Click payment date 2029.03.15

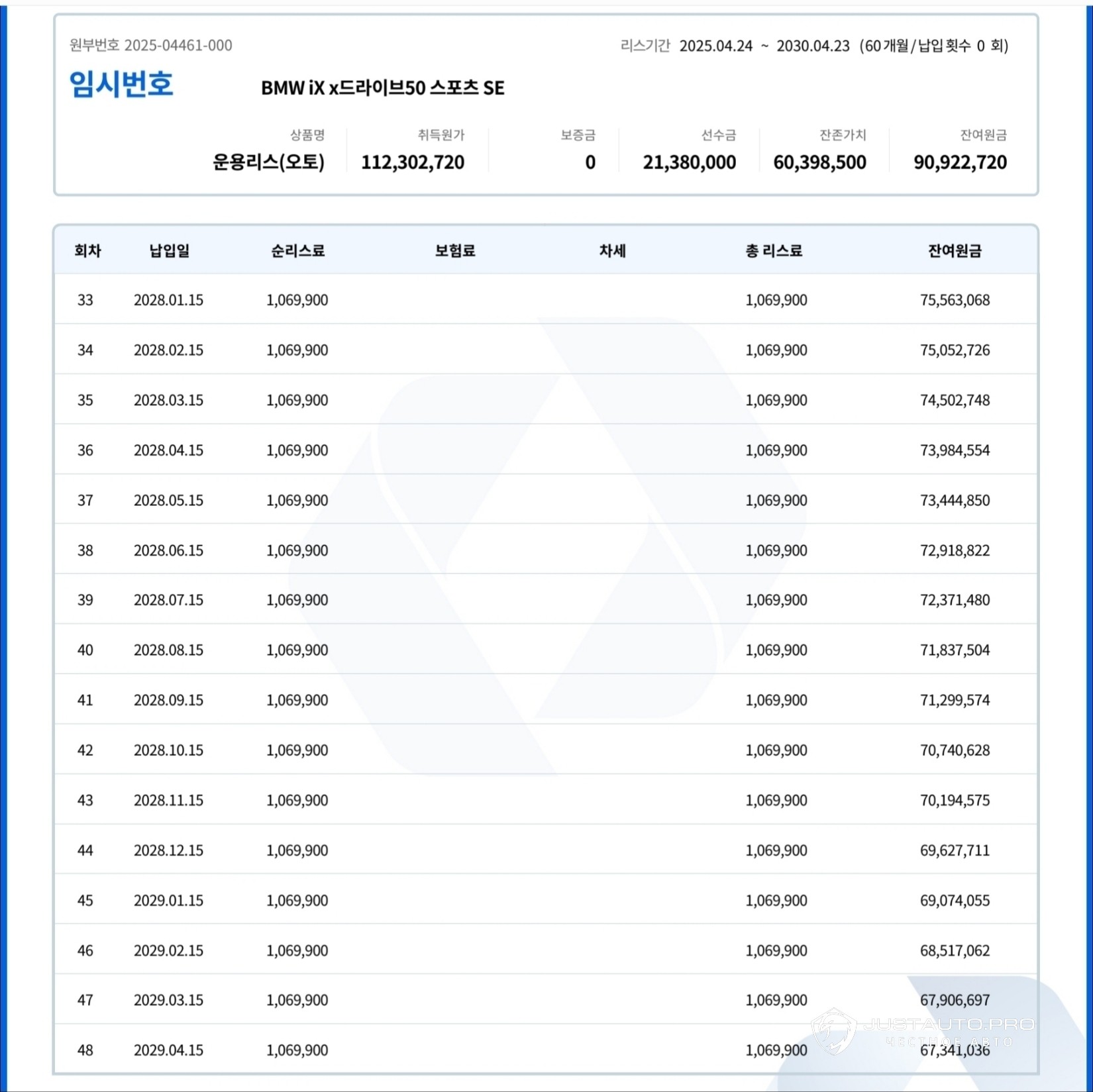click(x=168, y=1001)
